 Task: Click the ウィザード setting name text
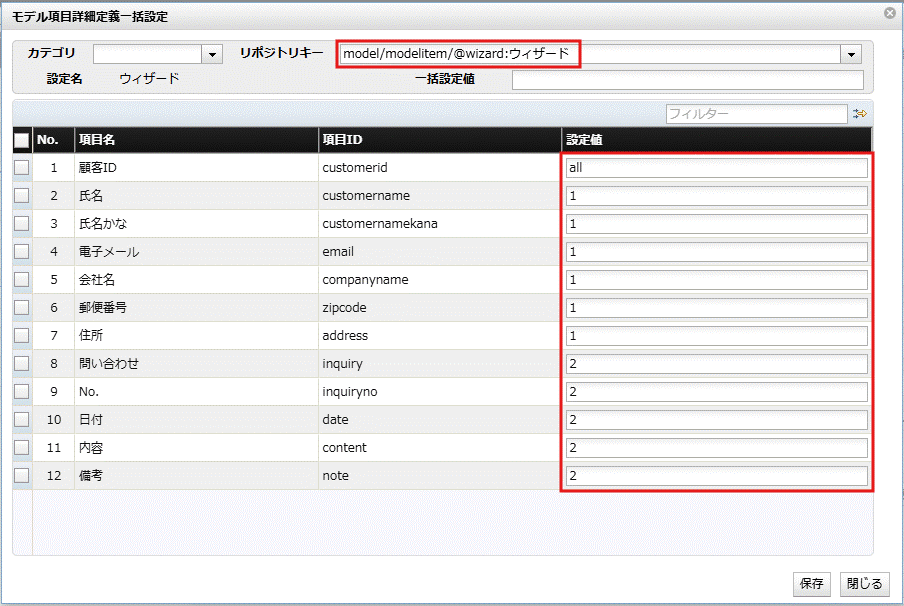[149, 78]
